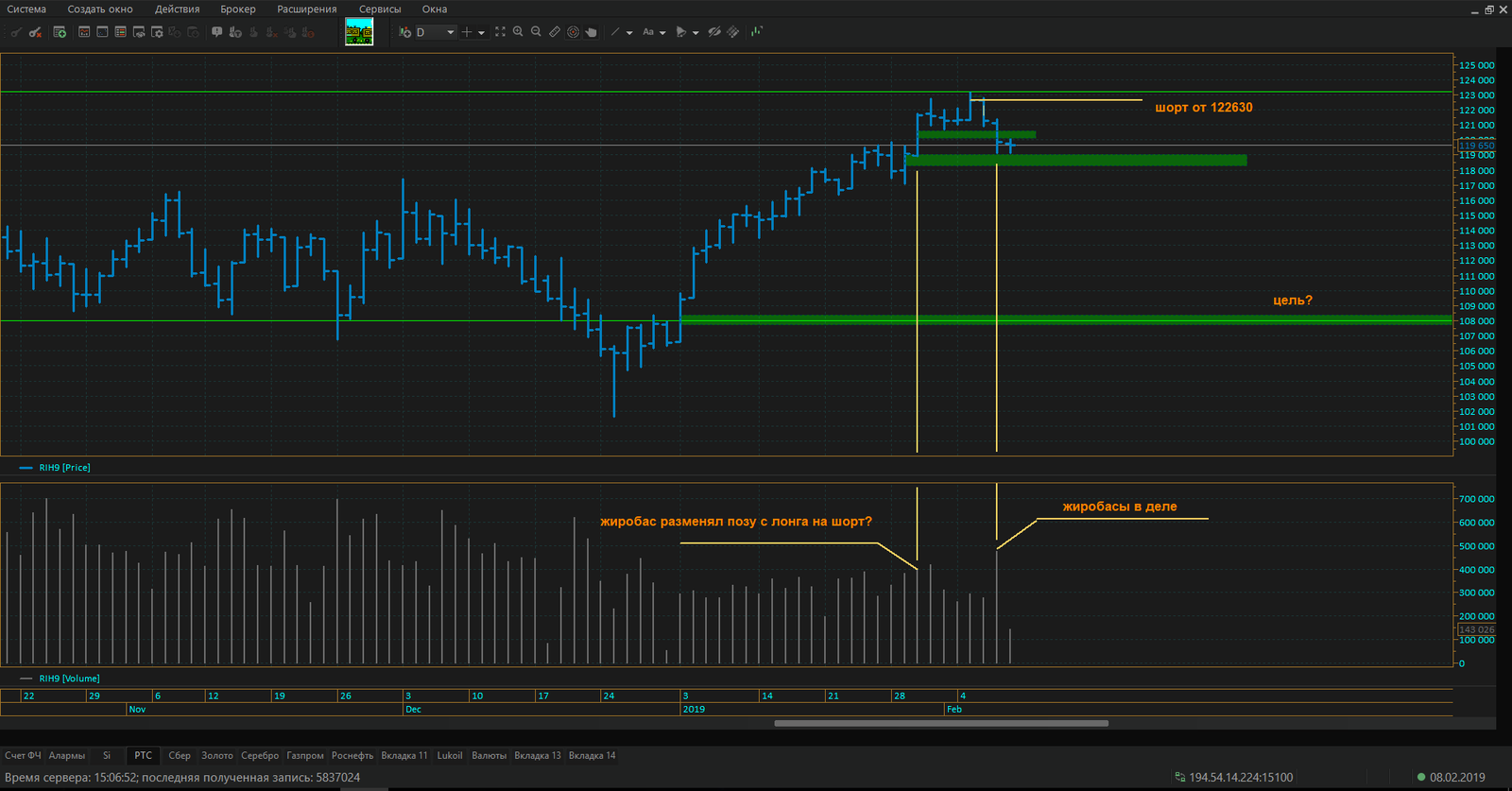This screenshot has height=791, width=1512.
Task: Click the horizontal chart scrollbar thumb
Action: pyautogui.click(x=941, y=724)
